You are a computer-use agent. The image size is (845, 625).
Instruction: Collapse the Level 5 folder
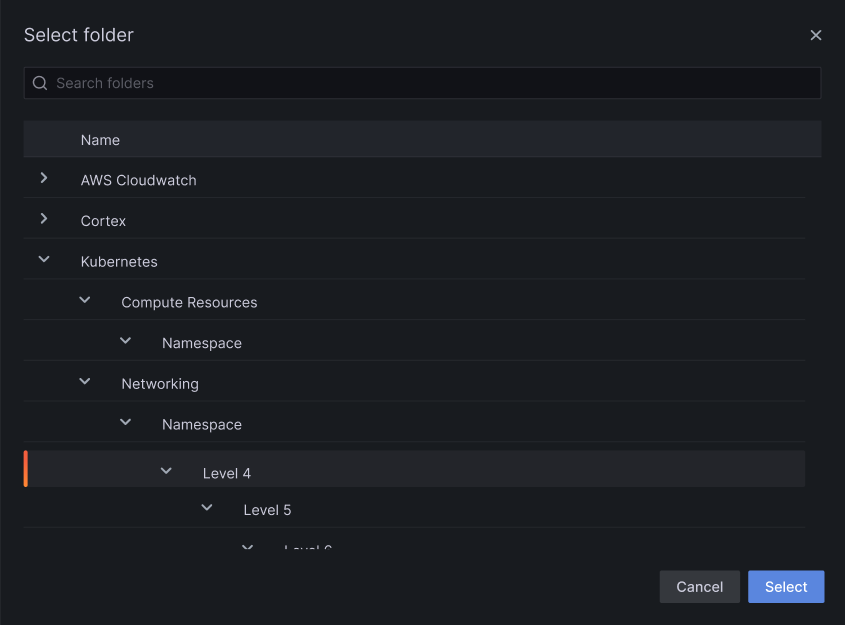[x=207, y=507]
